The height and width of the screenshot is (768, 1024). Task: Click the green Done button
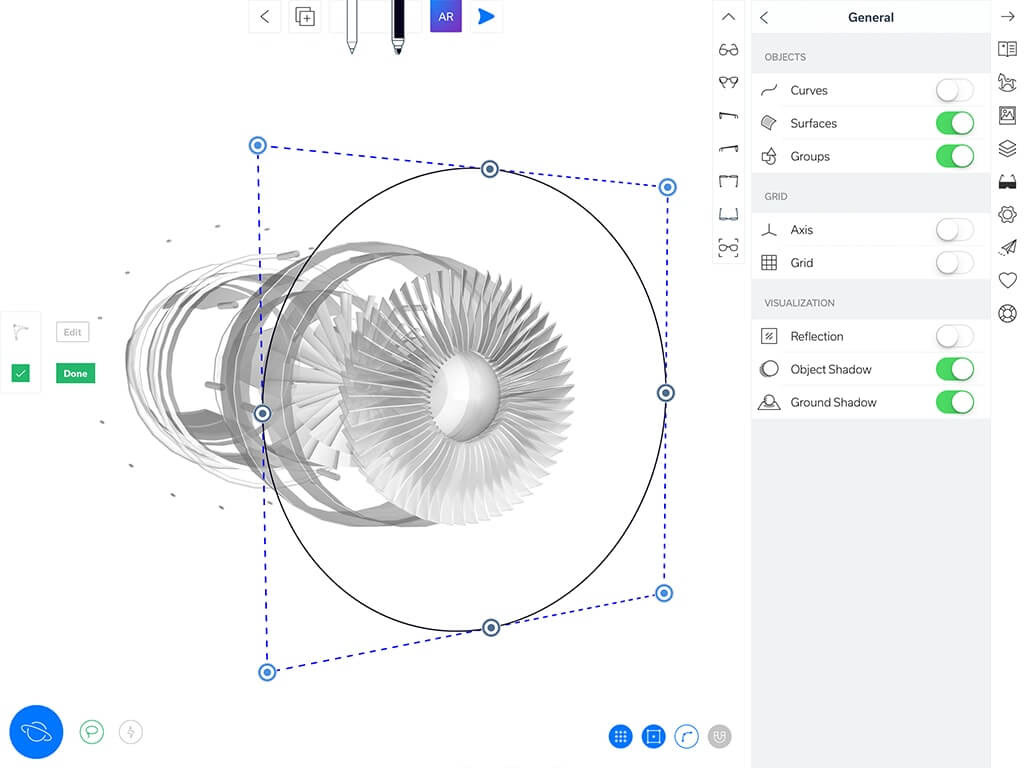(x=75, y=374)
